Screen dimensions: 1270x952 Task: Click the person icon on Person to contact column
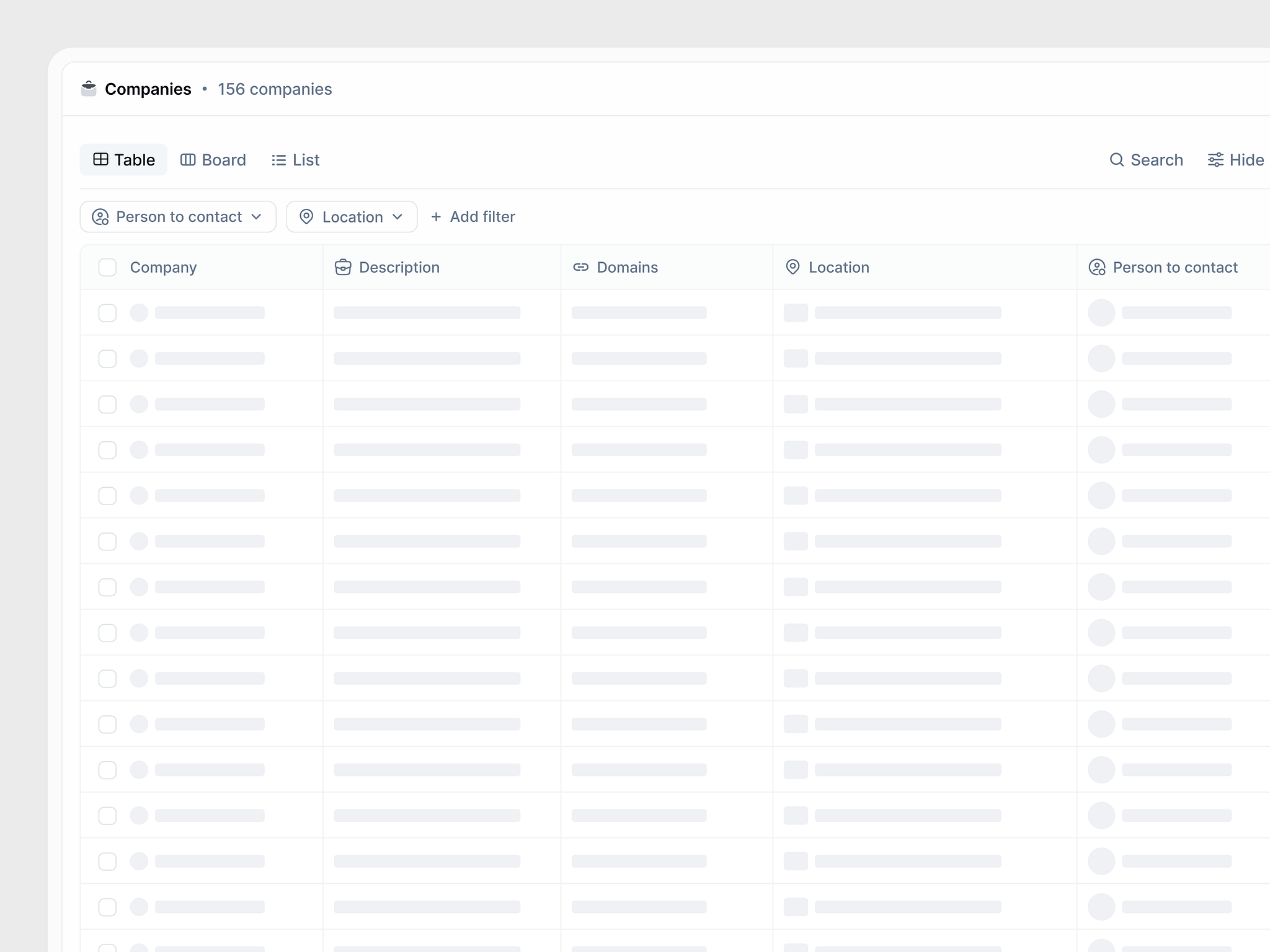point(1096,267)
